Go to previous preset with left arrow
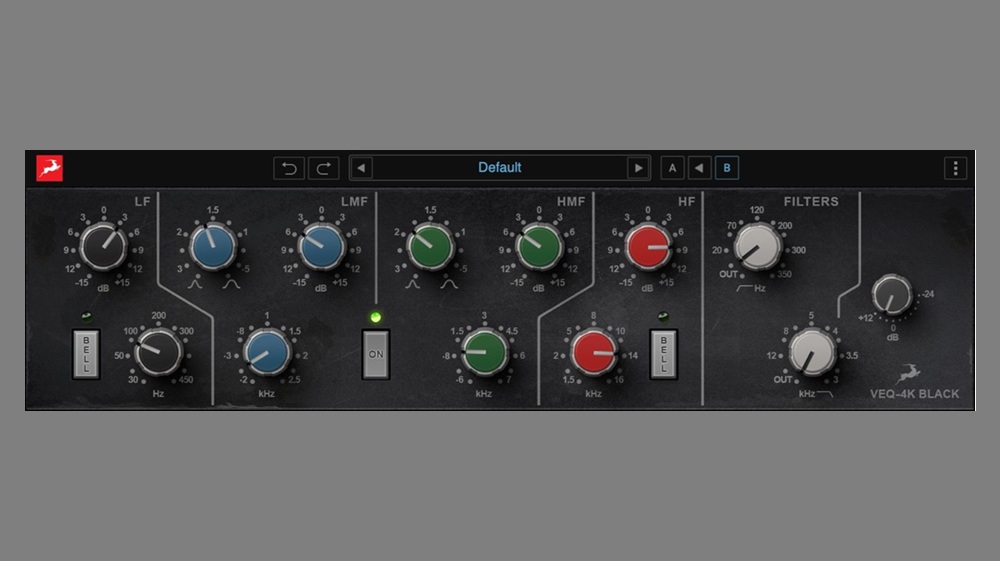 [361, 168]
